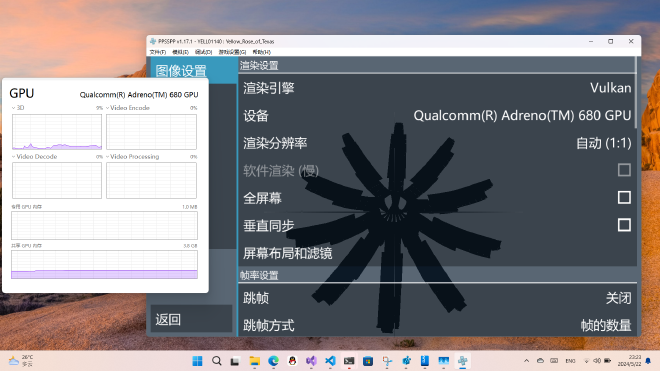Expand the Video Encode engine chevron
Image resolution: width=660 pixels, height=371 pixels.
pyautogui.click(x=107, y=108)
